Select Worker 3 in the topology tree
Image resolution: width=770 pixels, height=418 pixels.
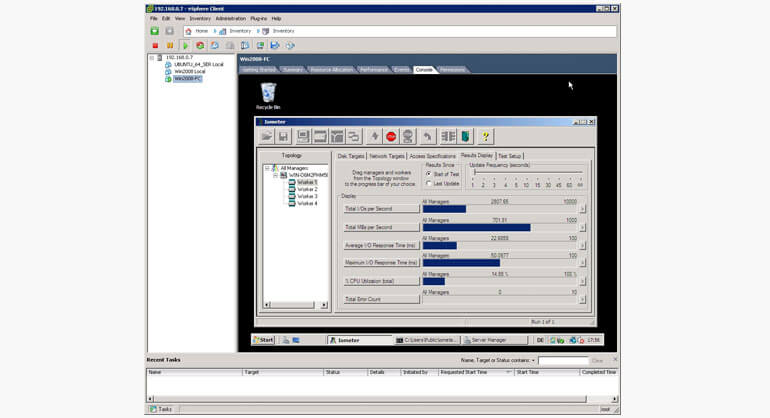pos(307,196)
